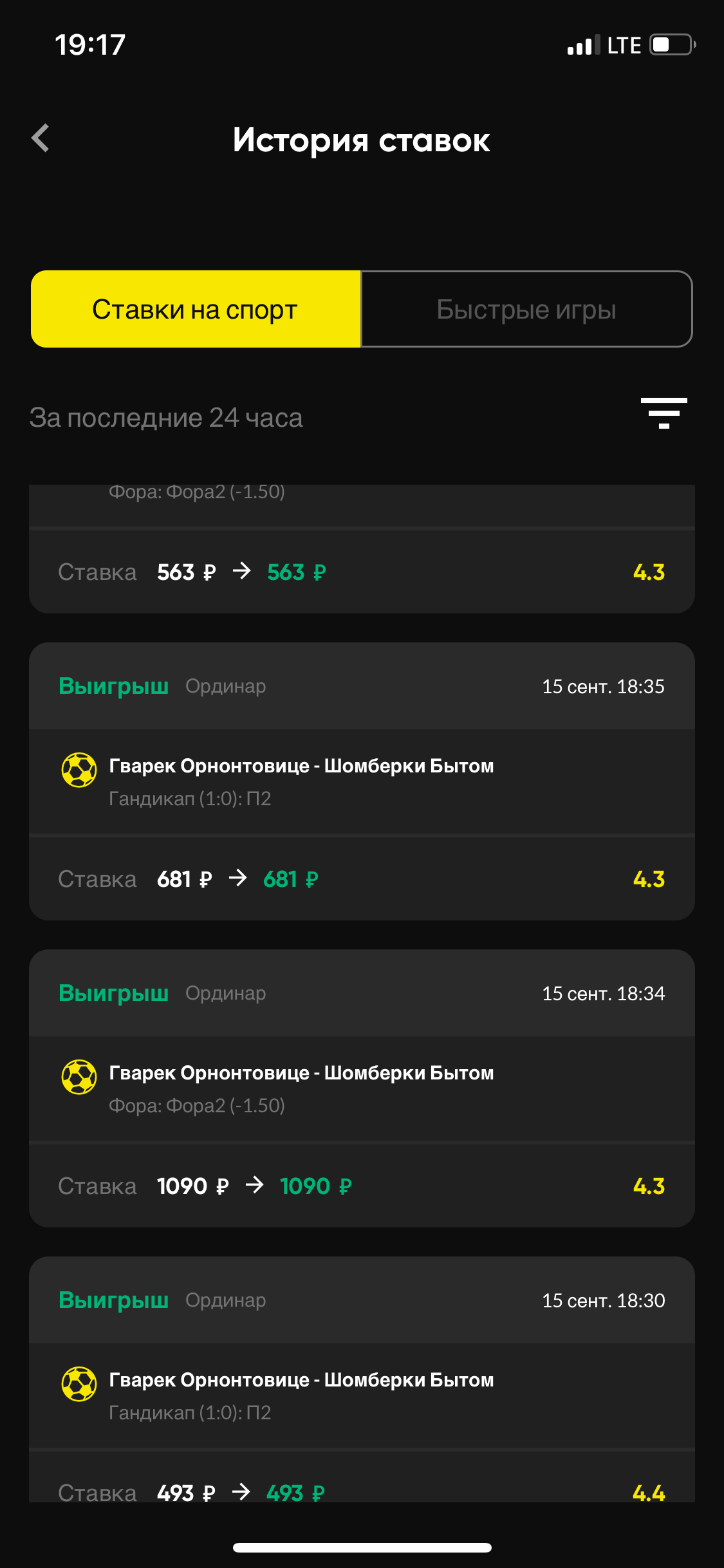The width and height of the screenshot is (724, 1568).
Task: Tap football icon of 18:34 bet
Action: pos(79,1077)
